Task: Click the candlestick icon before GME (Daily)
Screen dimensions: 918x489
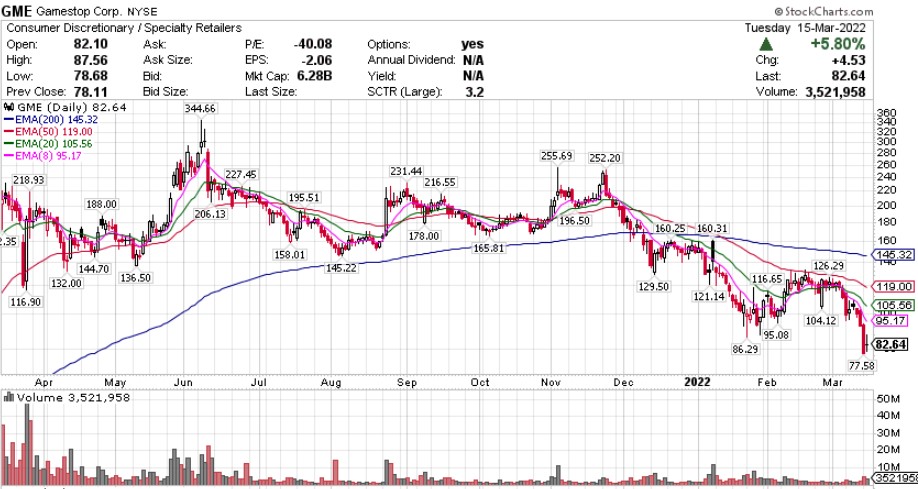Action: (9, 108)
